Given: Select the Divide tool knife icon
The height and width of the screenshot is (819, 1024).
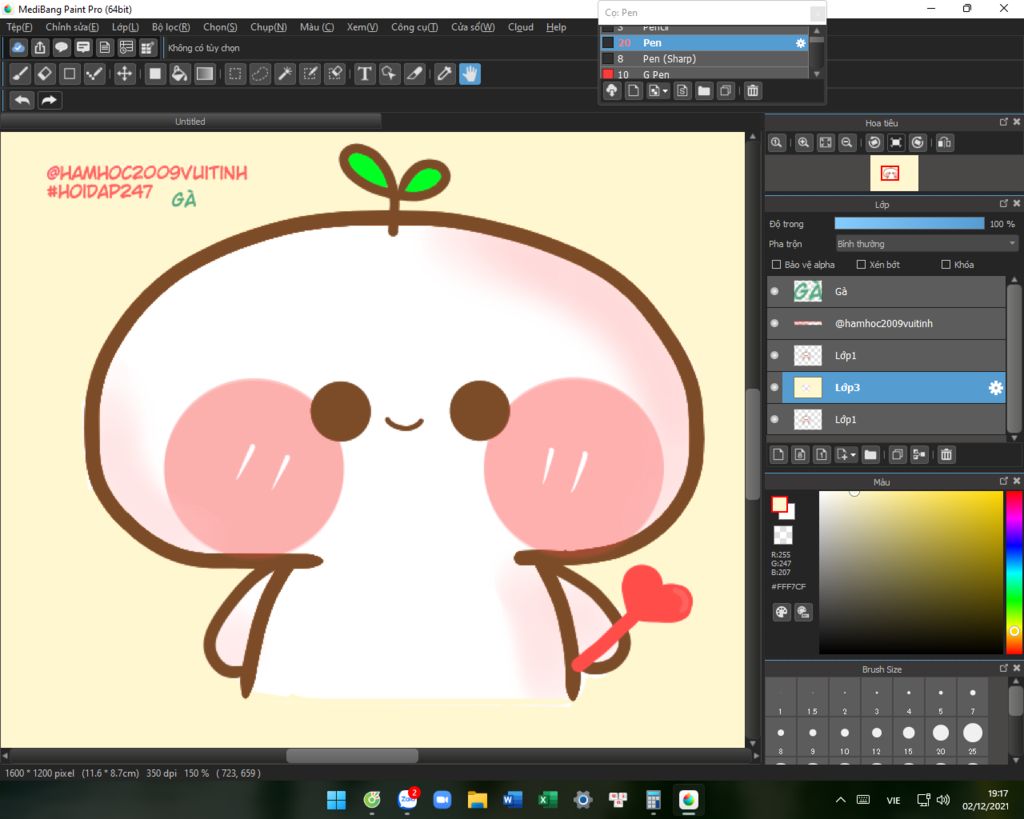Looking at the screenshot, I should point(415,74).
